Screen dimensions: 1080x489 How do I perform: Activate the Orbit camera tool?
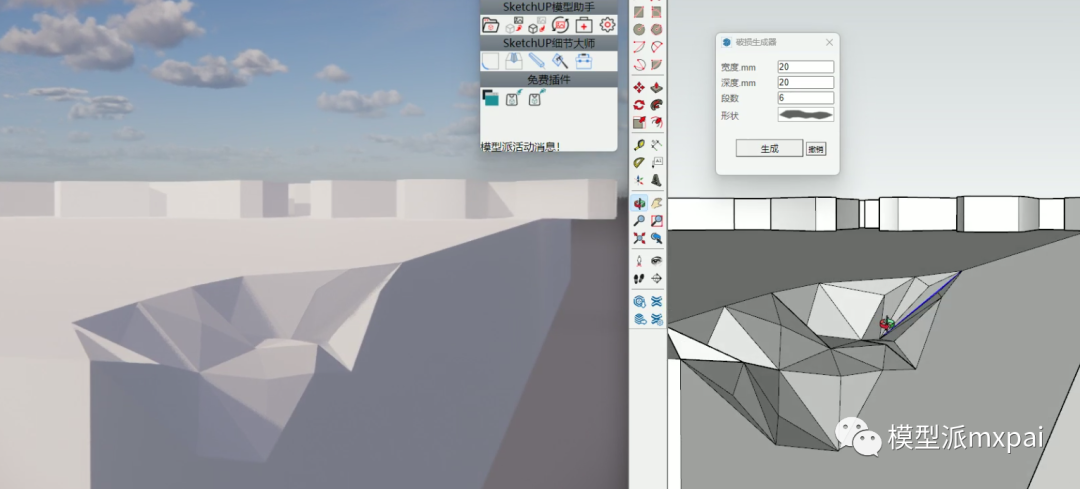click(x=638, y=204)
